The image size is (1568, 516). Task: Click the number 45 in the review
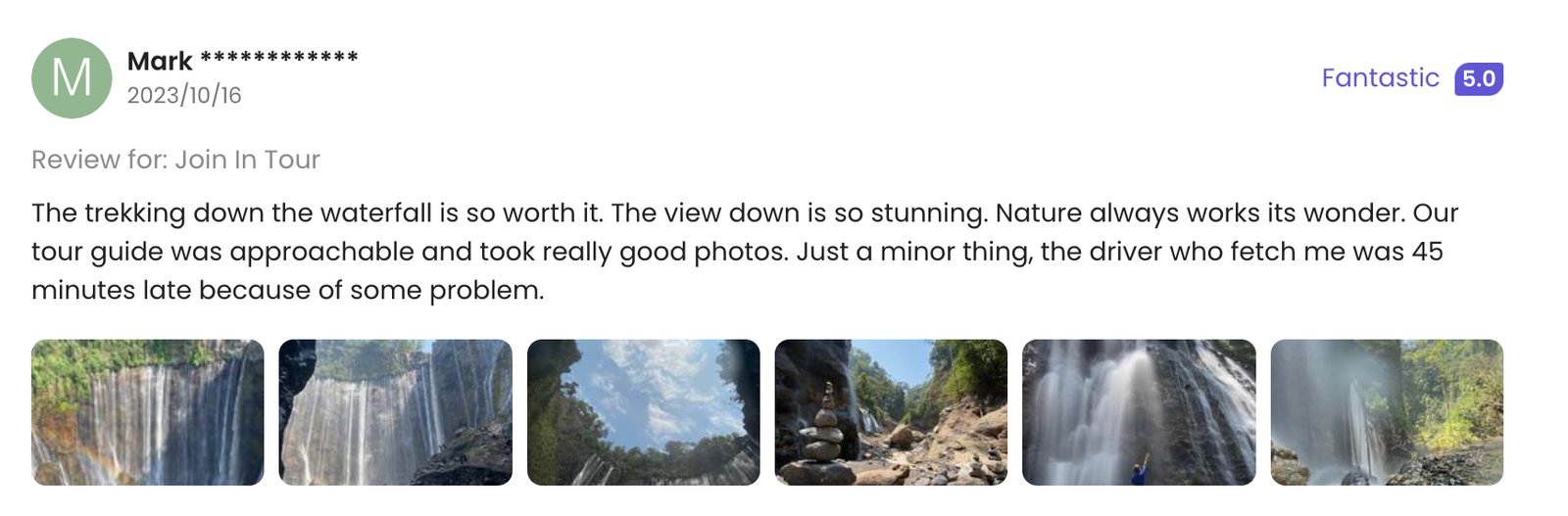[1427, 252]
